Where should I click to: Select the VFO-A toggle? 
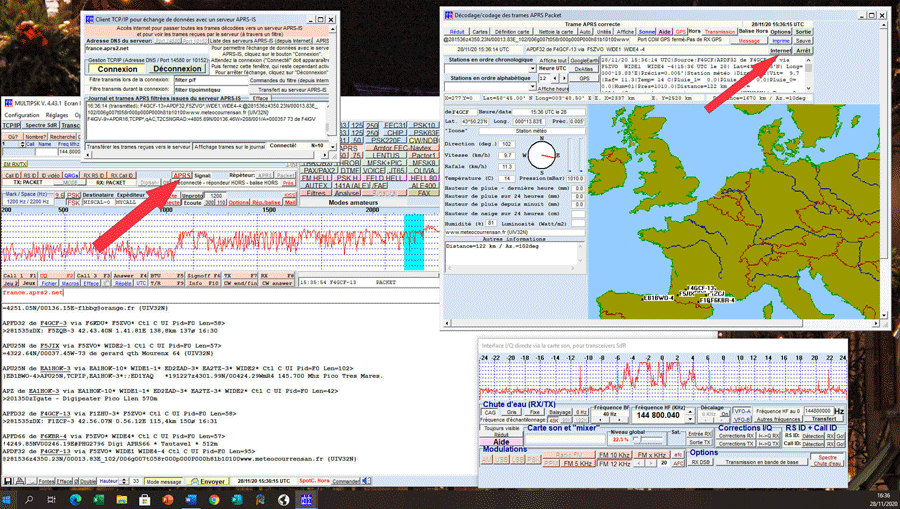742,411
